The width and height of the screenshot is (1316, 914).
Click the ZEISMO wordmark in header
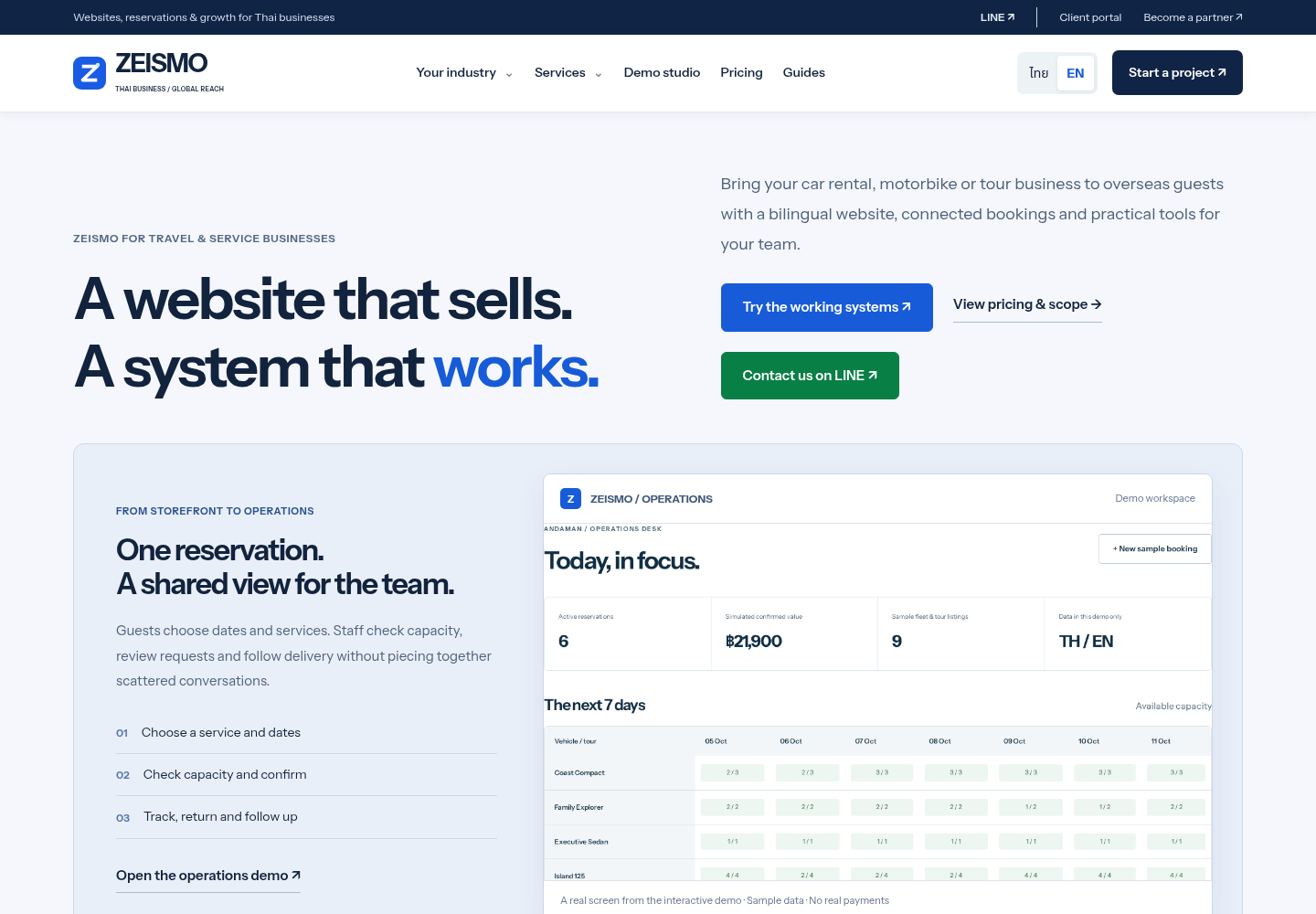coord(162,63)
